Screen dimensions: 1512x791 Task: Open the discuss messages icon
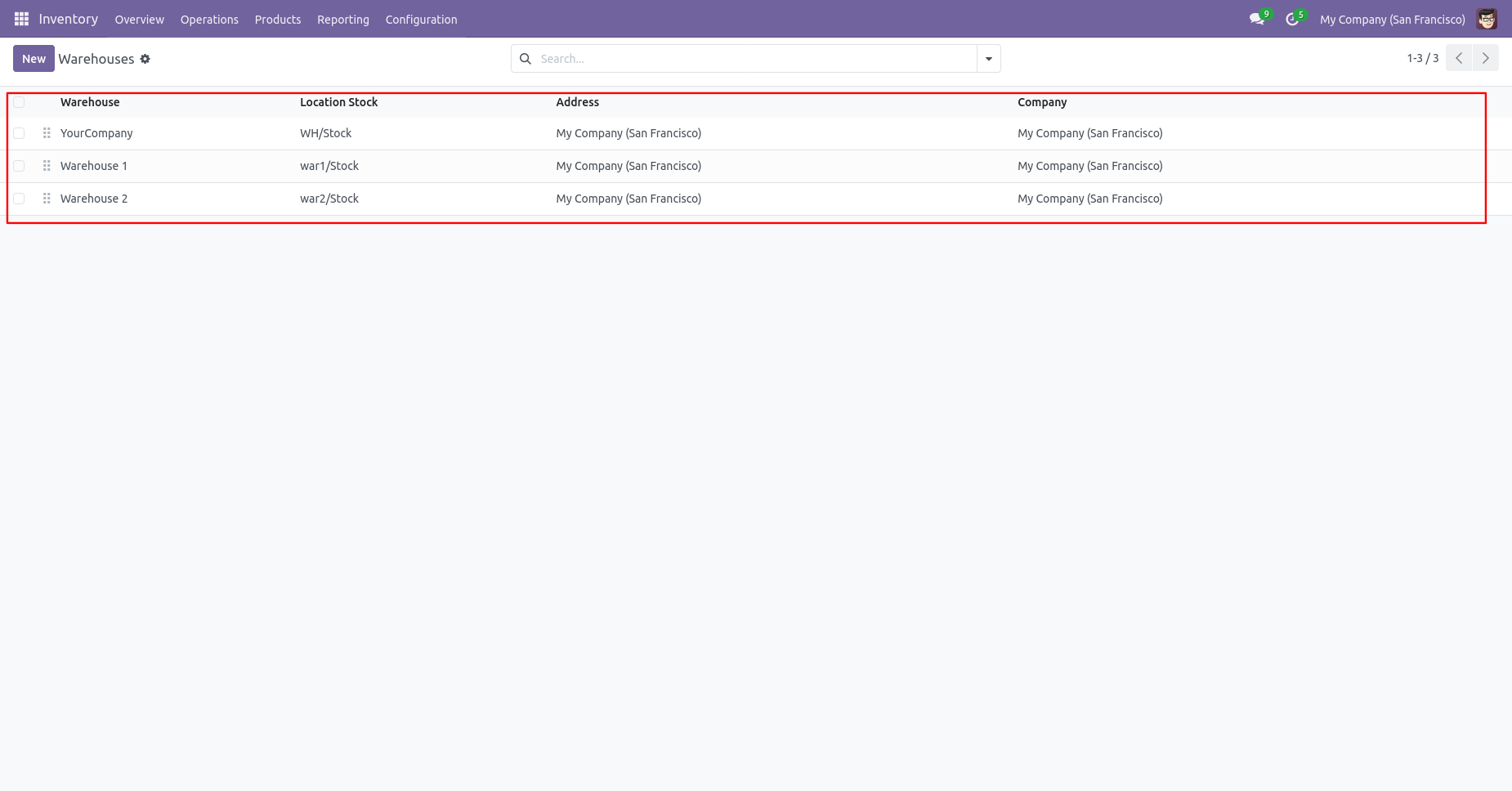click(x=1257, y=19)
